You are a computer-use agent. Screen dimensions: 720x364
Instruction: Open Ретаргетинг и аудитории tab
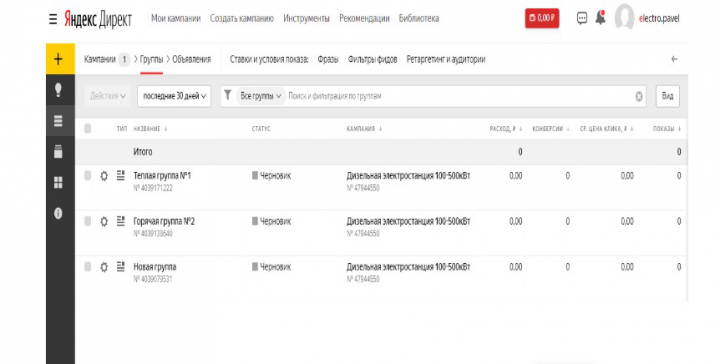(446, 59)
